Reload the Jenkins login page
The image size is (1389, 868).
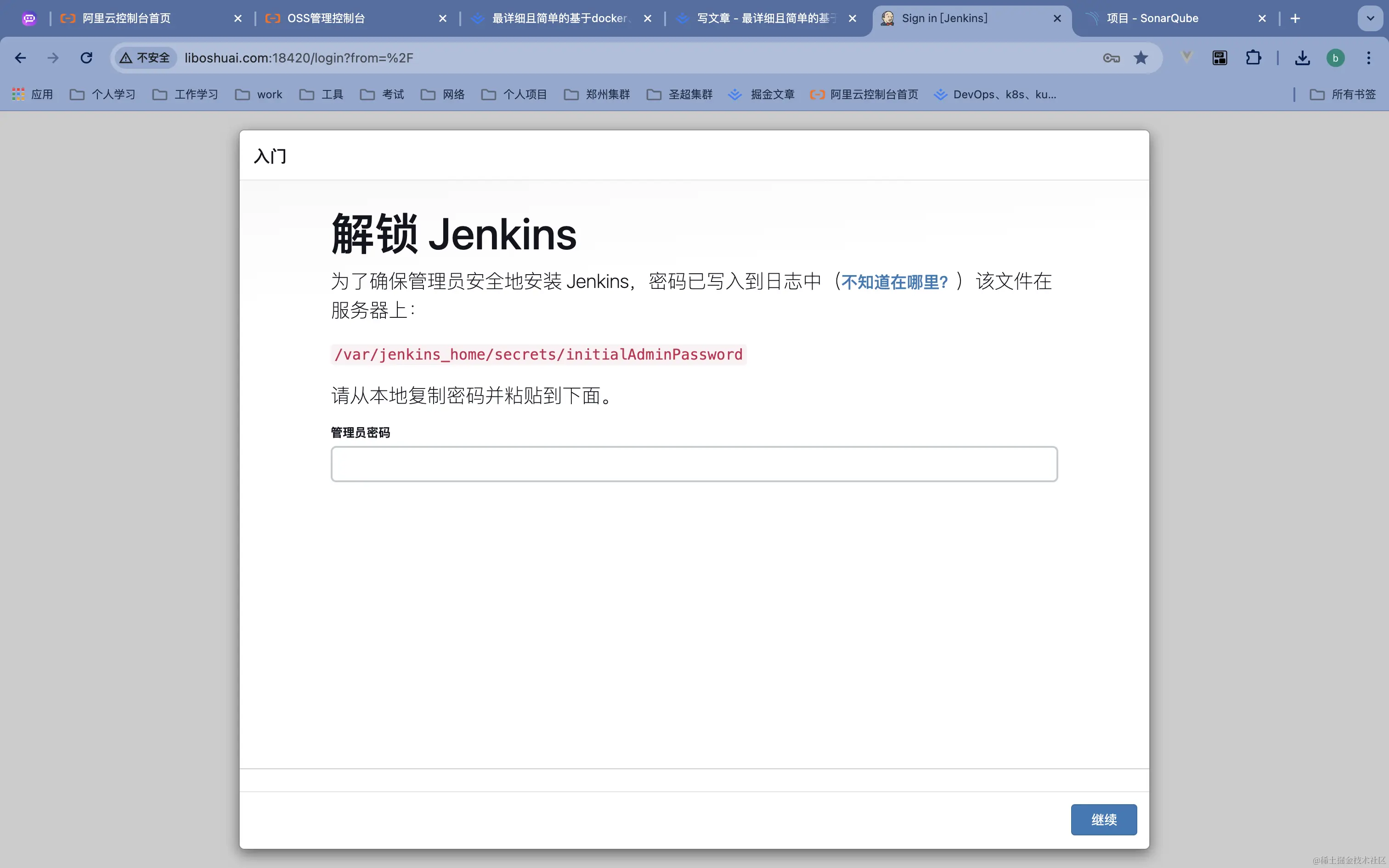[86, 58]
